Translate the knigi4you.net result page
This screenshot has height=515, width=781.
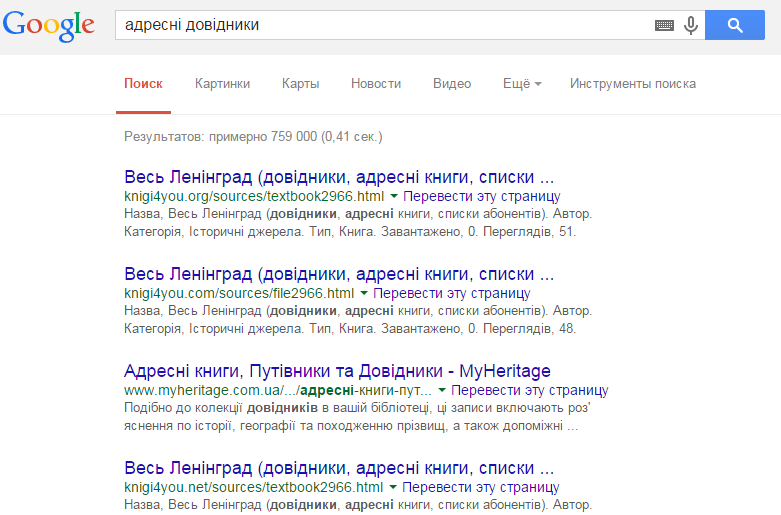point(481,487)
